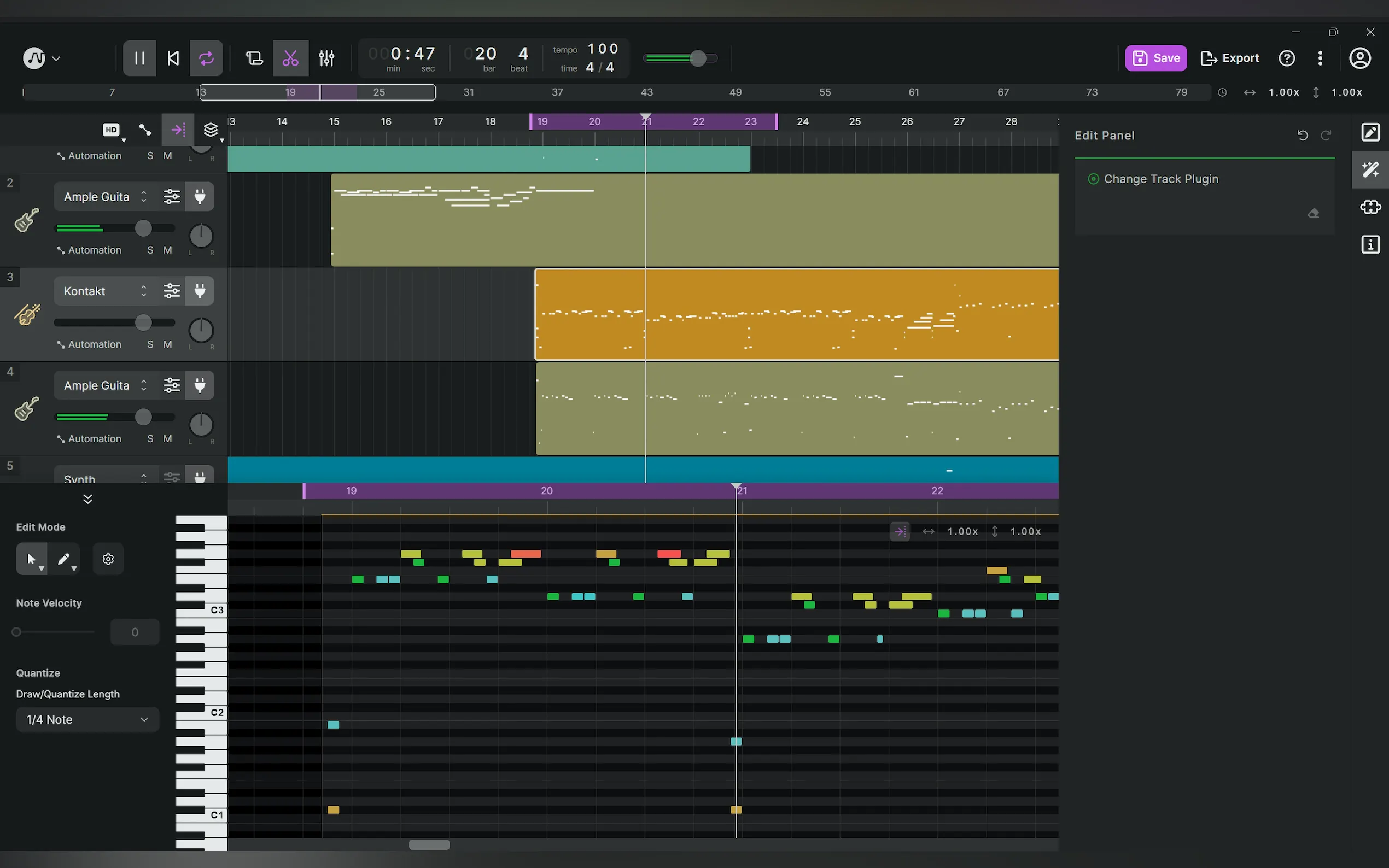Click the plugin icon on Kontakt track

pyautogui.click(x=200, y=291)
